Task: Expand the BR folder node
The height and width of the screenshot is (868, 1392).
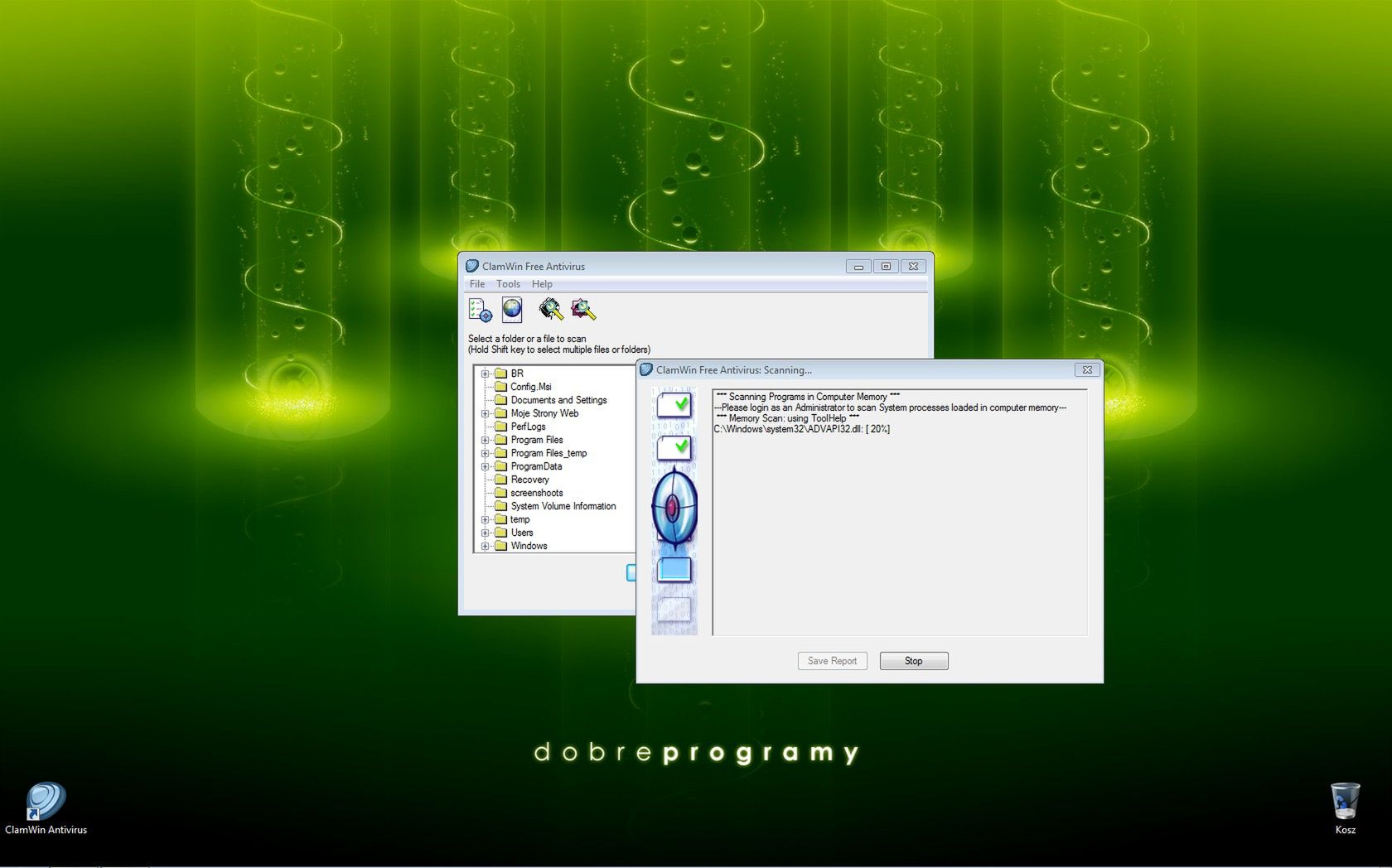Action: point(485,374)
